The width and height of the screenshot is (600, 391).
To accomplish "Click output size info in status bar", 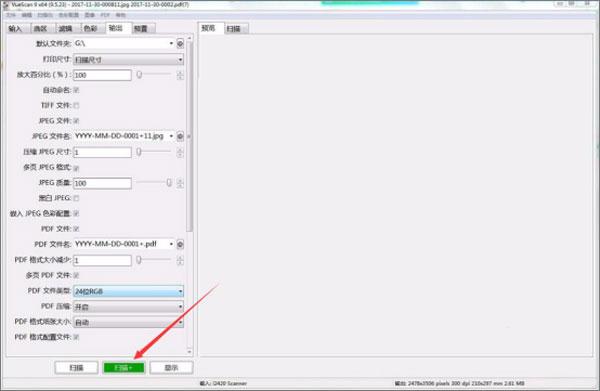I will coord(460,383).
